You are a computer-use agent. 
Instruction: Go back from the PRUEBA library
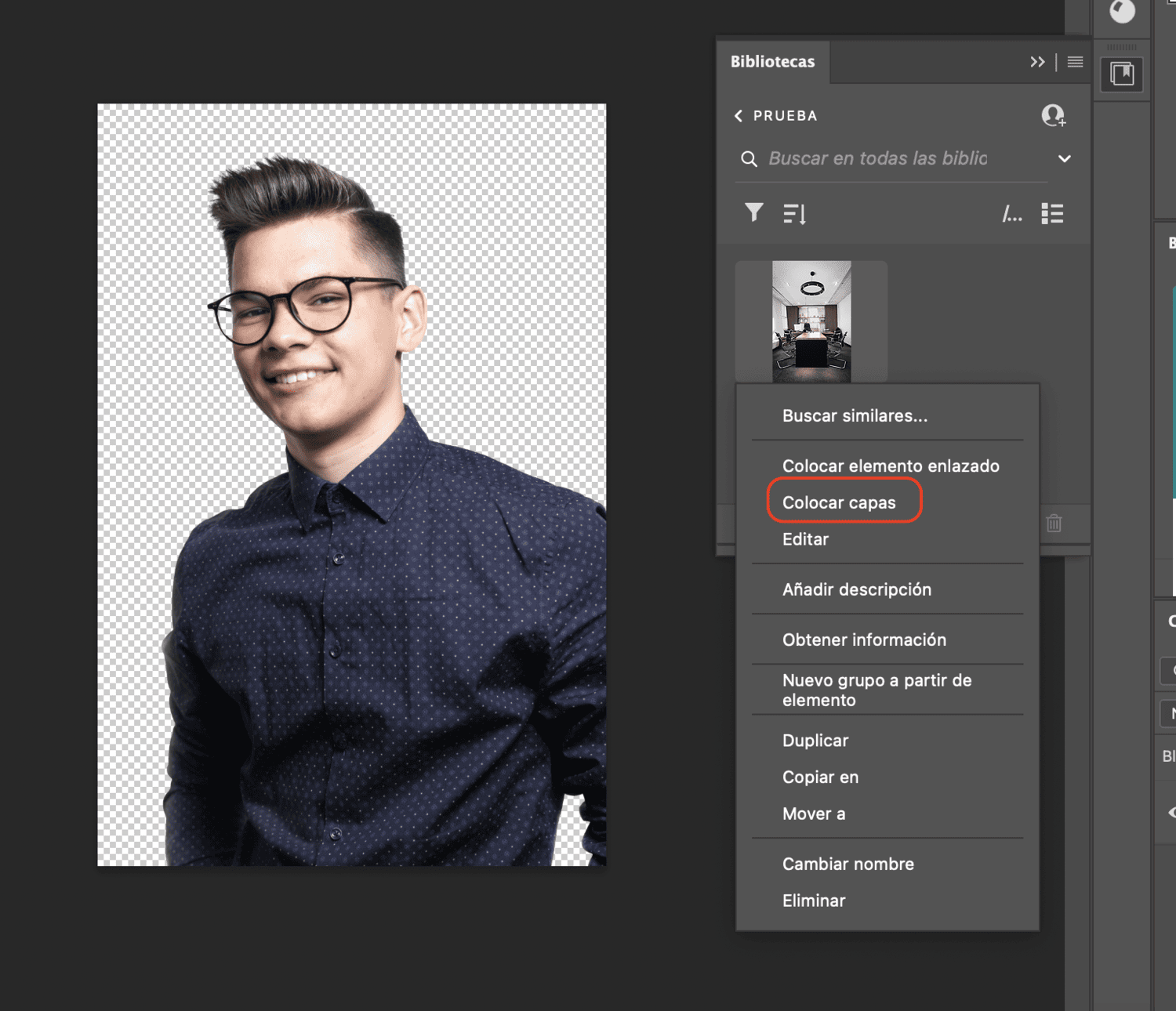(739, 116)
